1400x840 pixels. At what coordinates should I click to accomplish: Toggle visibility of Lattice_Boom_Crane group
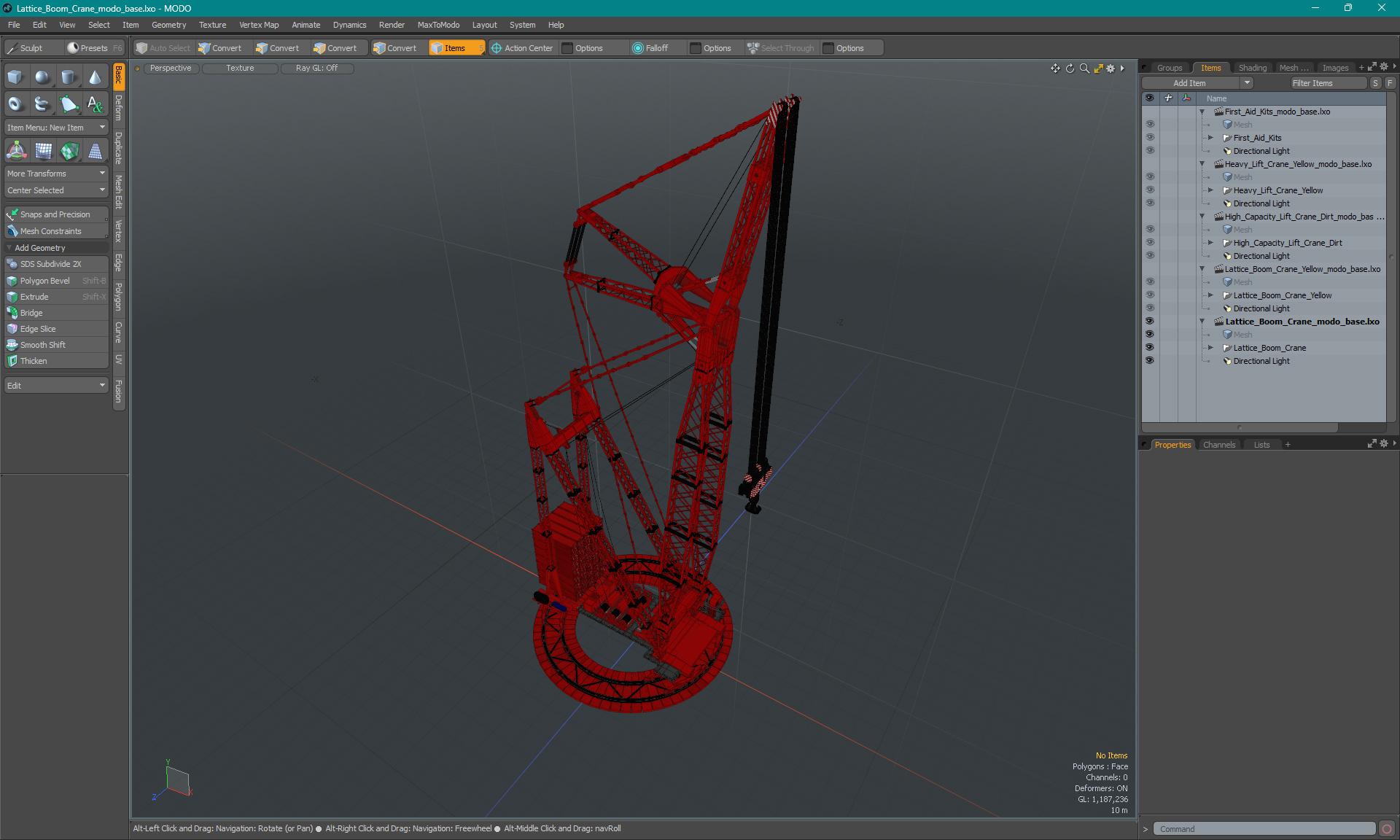tap(1150, 348)
